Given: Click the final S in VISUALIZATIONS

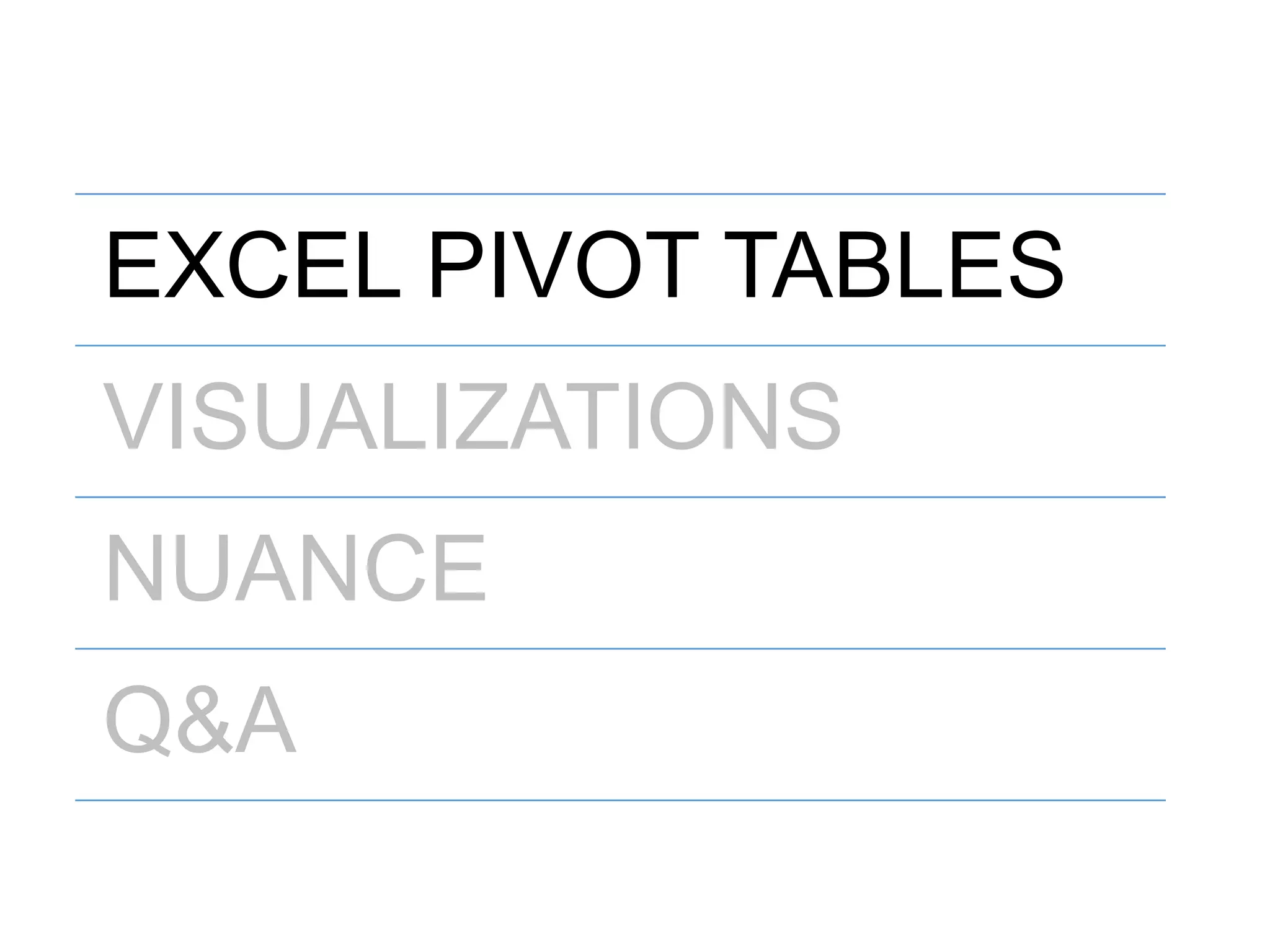Looking at the screenshot, I should [812, 416].
